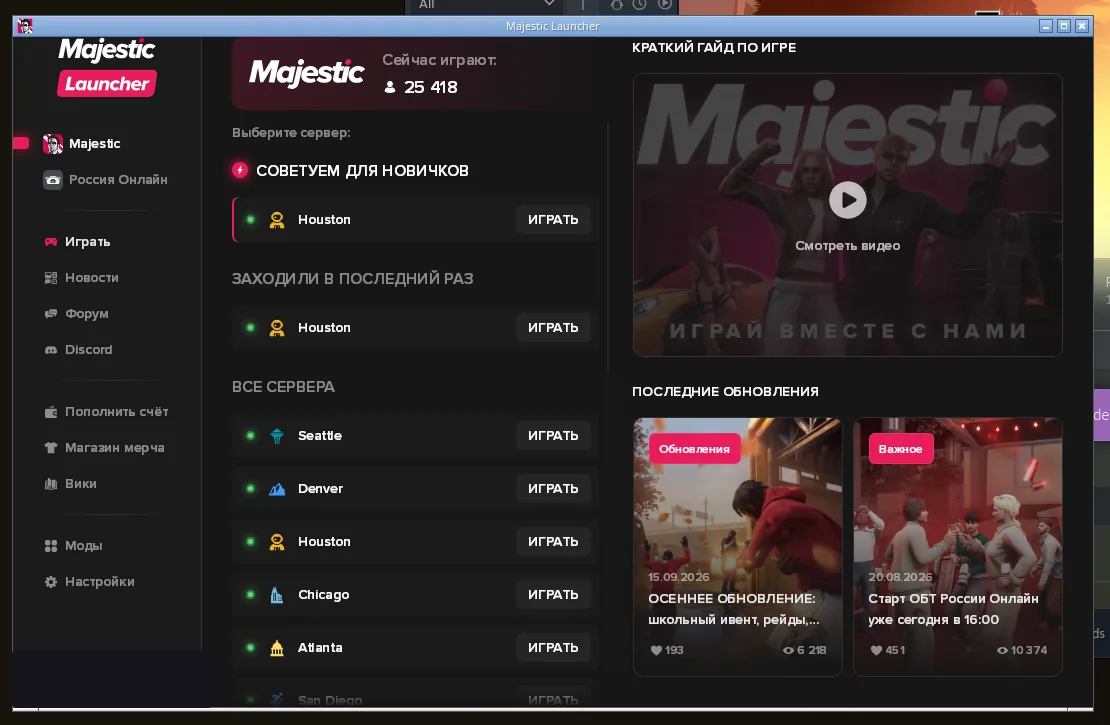The width and height of the screenshot is (1110, 725).
Task: Open the Играть section
Action: click(88, 242)
